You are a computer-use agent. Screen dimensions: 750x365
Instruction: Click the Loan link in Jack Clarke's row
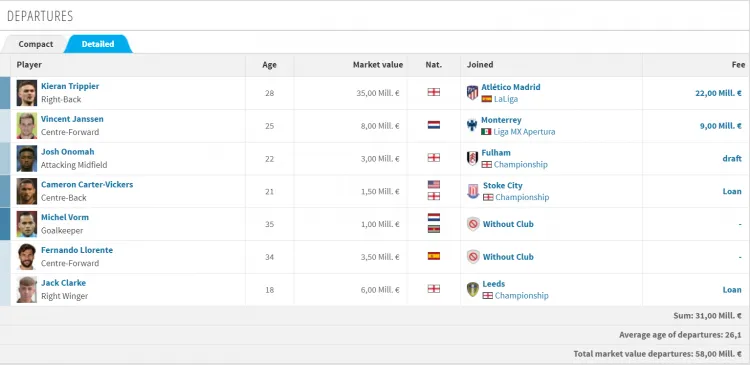(x=732, y=289)
